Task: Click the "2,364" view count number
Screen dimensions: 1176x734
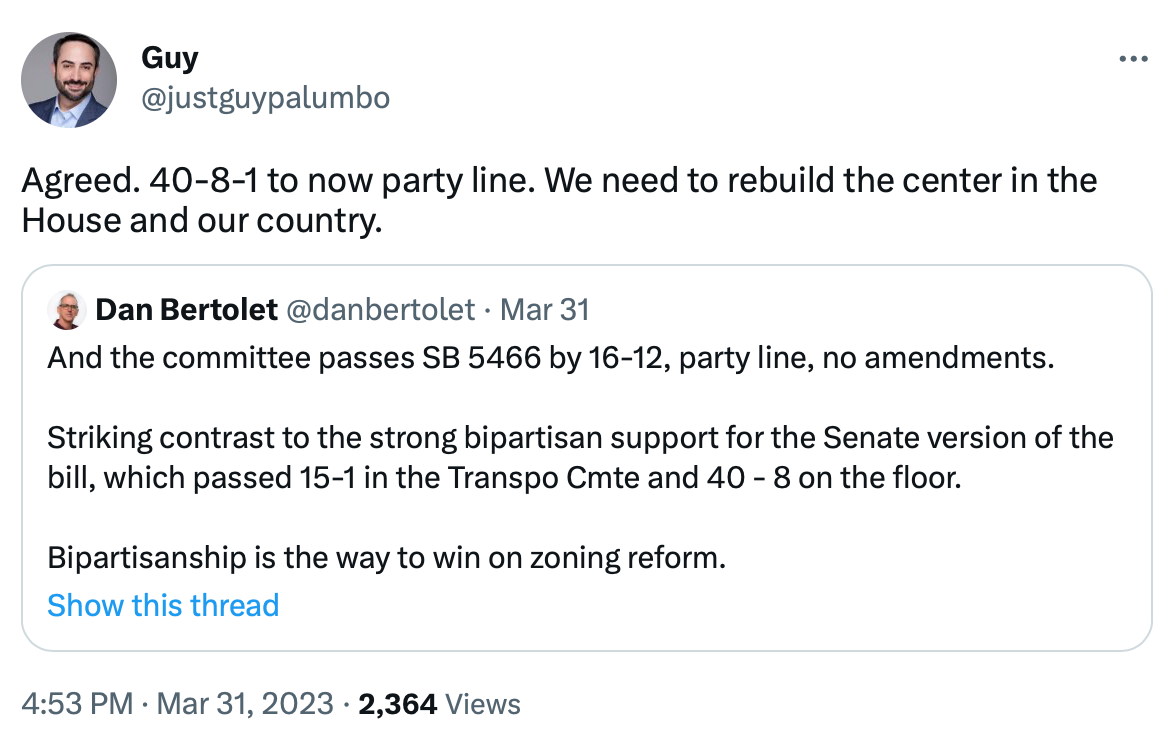Action: [x=397, y=704]
